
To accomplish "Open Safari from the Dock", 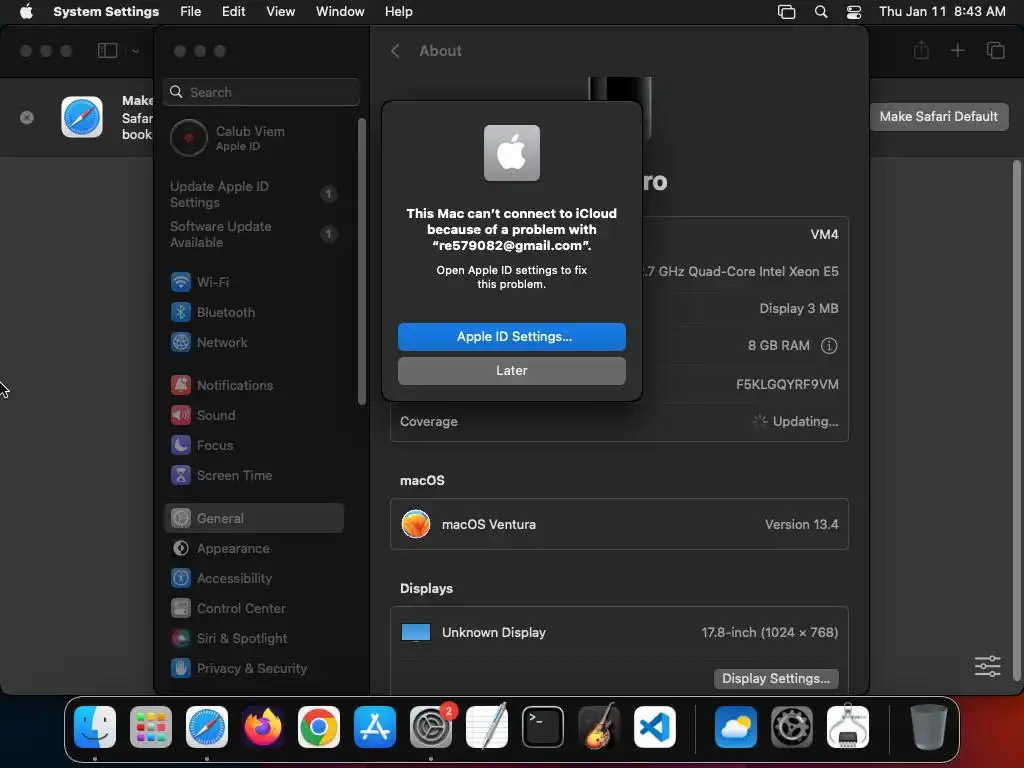I will (207, 727).
